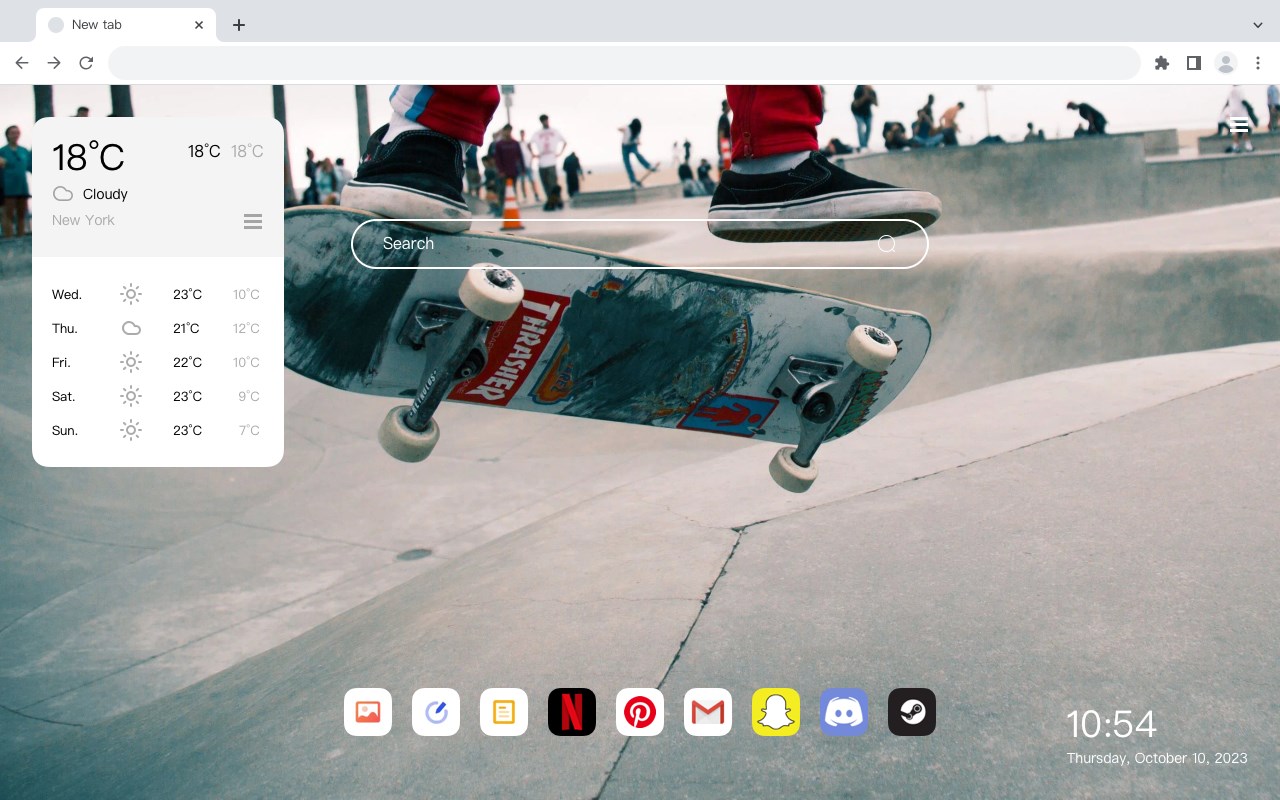Viewport: 1280px width, 800px height.
Task: Open the weather widget menu icon
Action: (253, 221)
